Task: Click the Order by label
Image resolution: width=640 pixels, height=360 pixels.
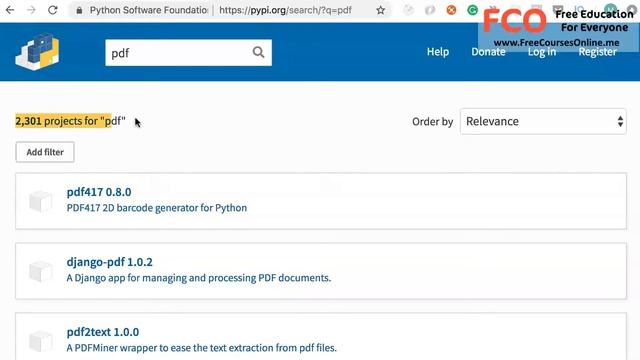Action: click(x=432, y=122)
